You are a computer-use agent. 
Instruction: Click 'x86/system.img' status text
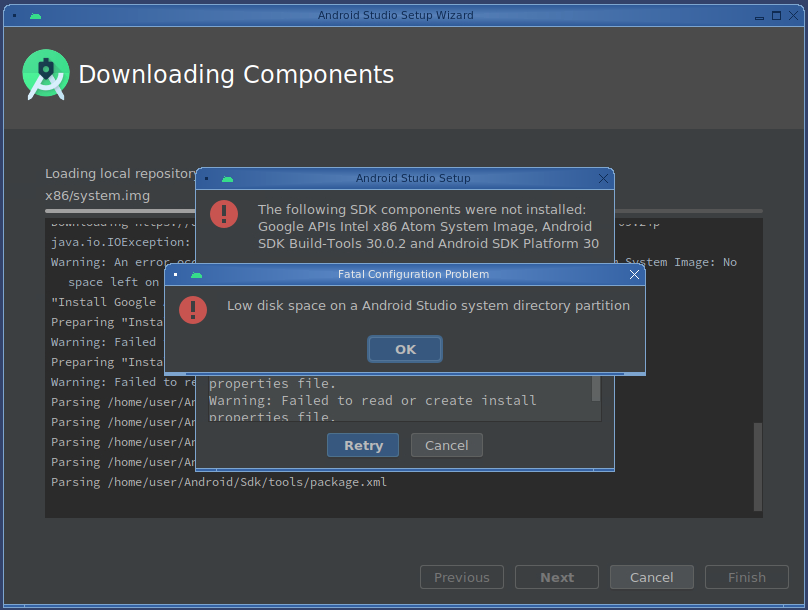coord(97,196)
